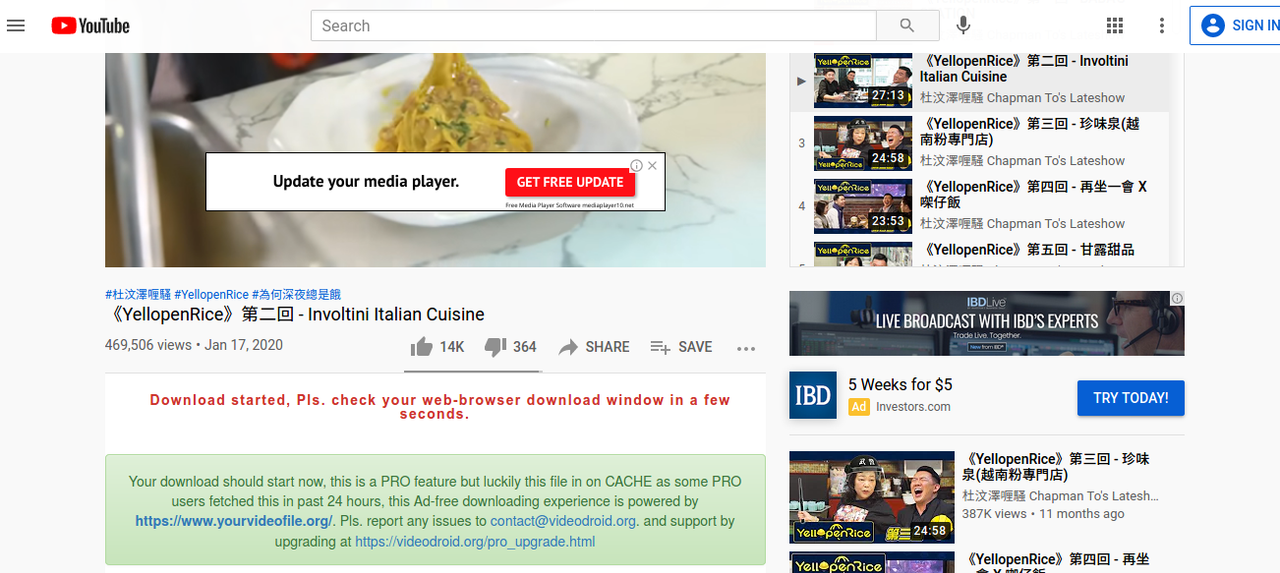This screenshot has width=1280, height=573.
Task: Open recommended video 第三回 珍味泉 thumbnail
Action: tap(873, 498)
